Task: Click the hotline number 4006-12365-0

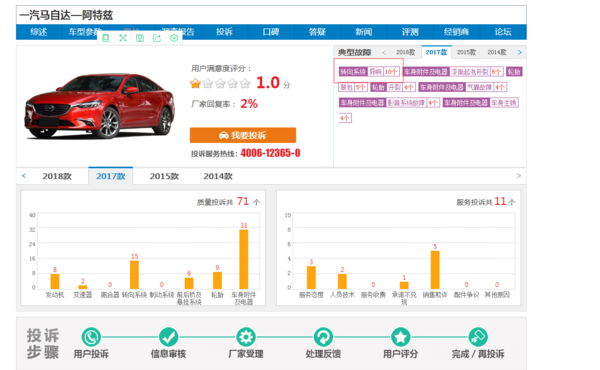Action: tap(271, 153)
